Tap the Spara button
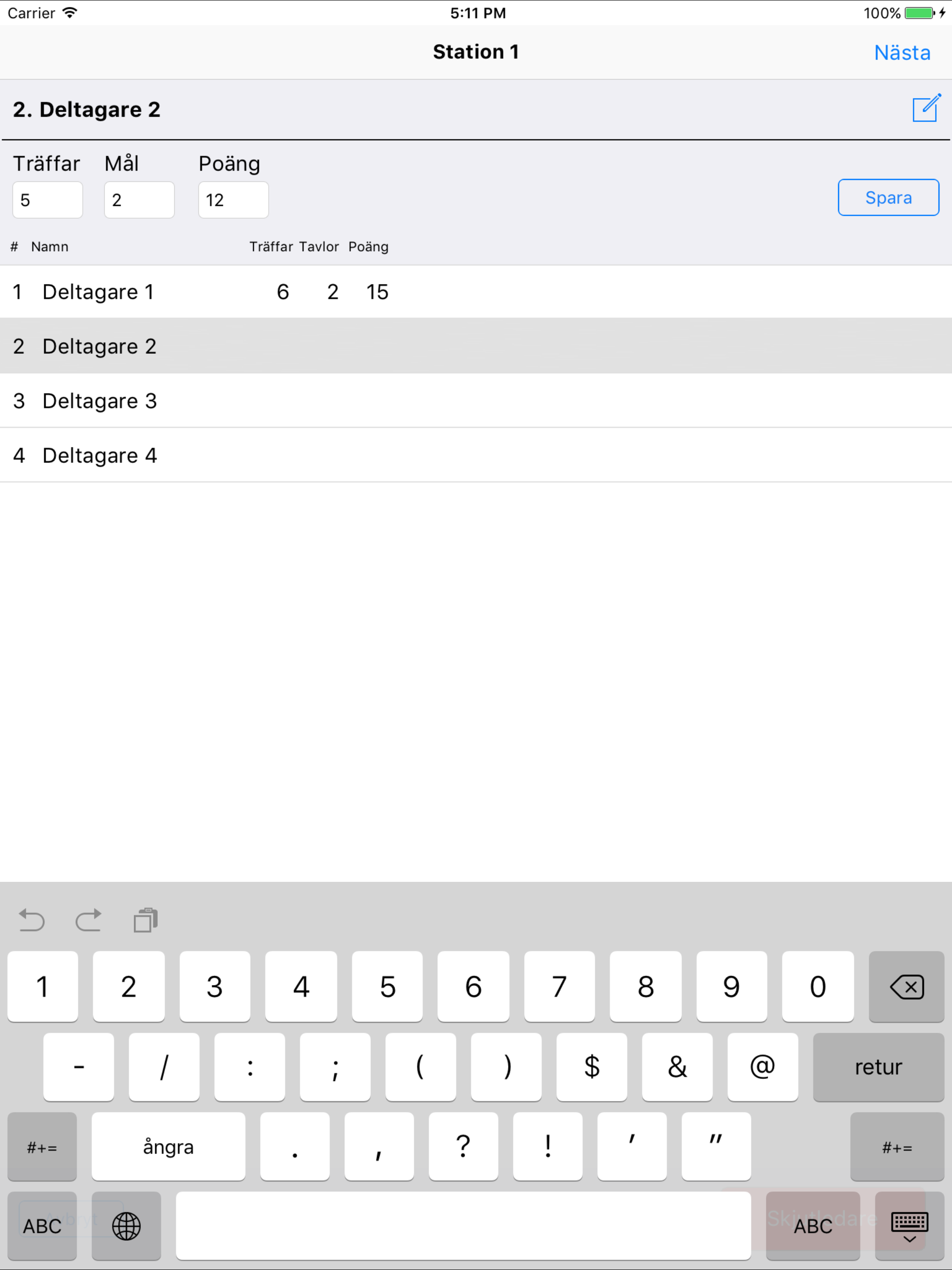Screen dimensions: 952x1270 coord(888,198)
